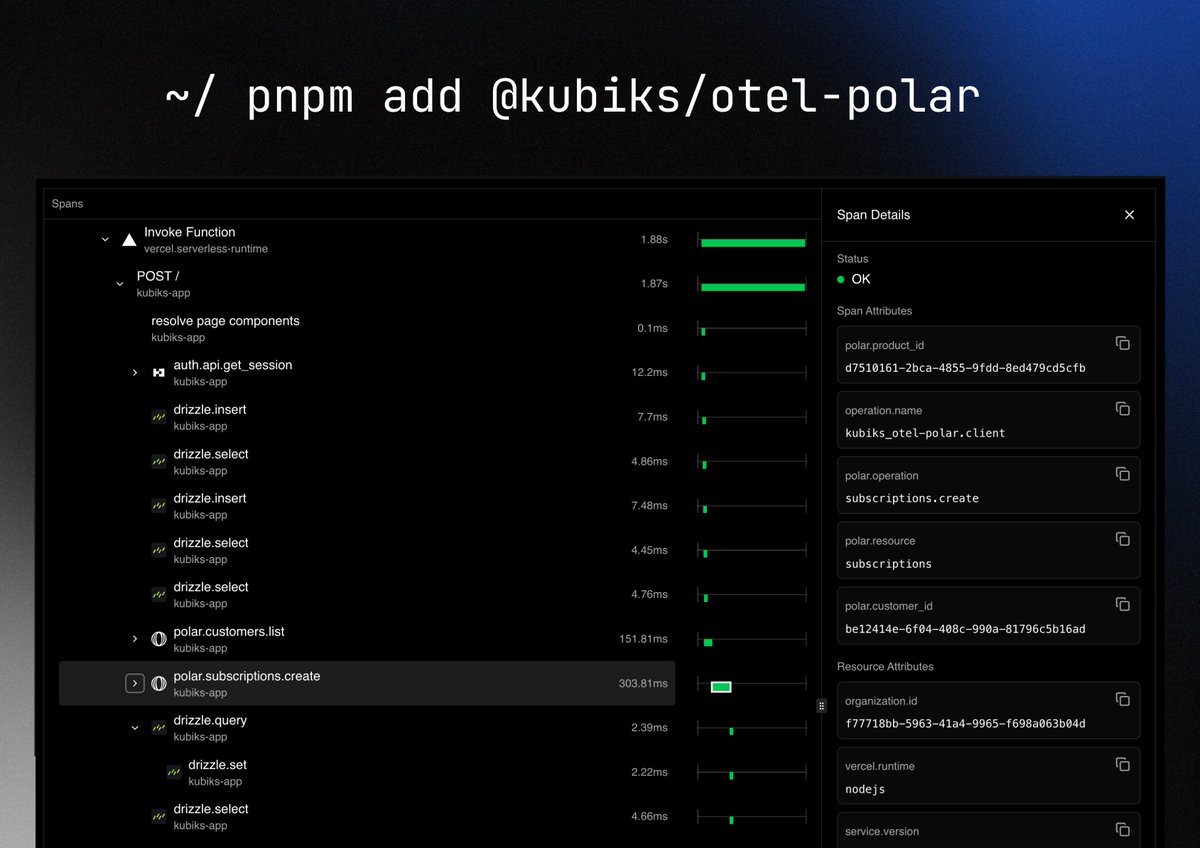Screen dimensions: 1200x848
Task: Click the polar.subscriptions.create timeline bar
Action: [721, 686]
